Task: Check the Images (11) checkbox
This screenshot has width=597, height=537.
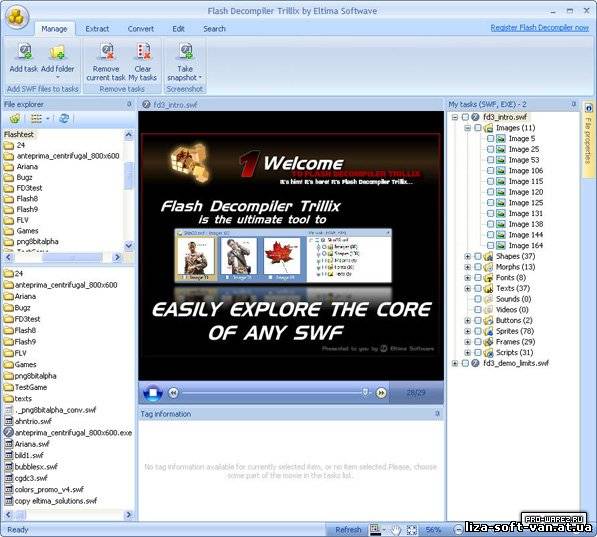Action: click(x=478, y=128)
